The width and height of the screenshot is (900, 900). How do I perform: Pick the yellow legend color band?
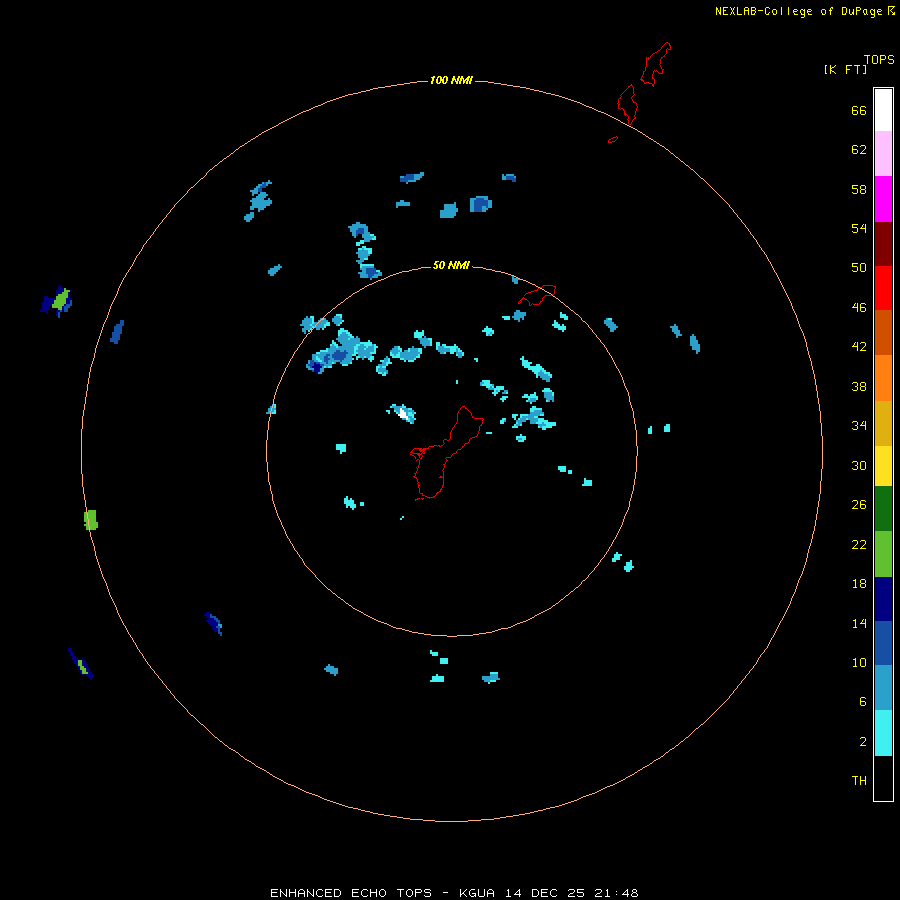point(883,465)
